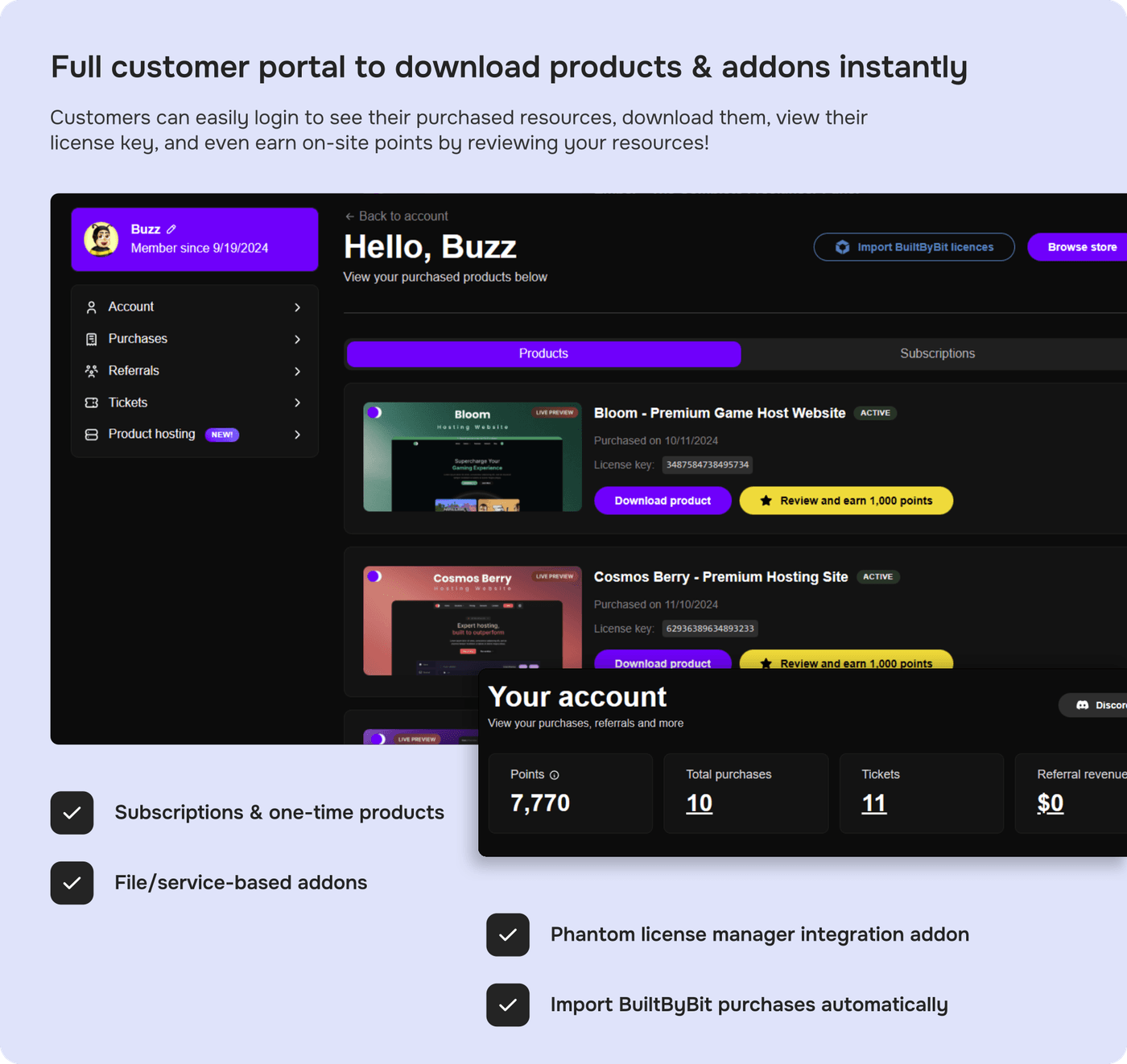Click Import BuiltByBit licences button
The width and height of the screenshot is (1127, 1064).
(914, 247)
